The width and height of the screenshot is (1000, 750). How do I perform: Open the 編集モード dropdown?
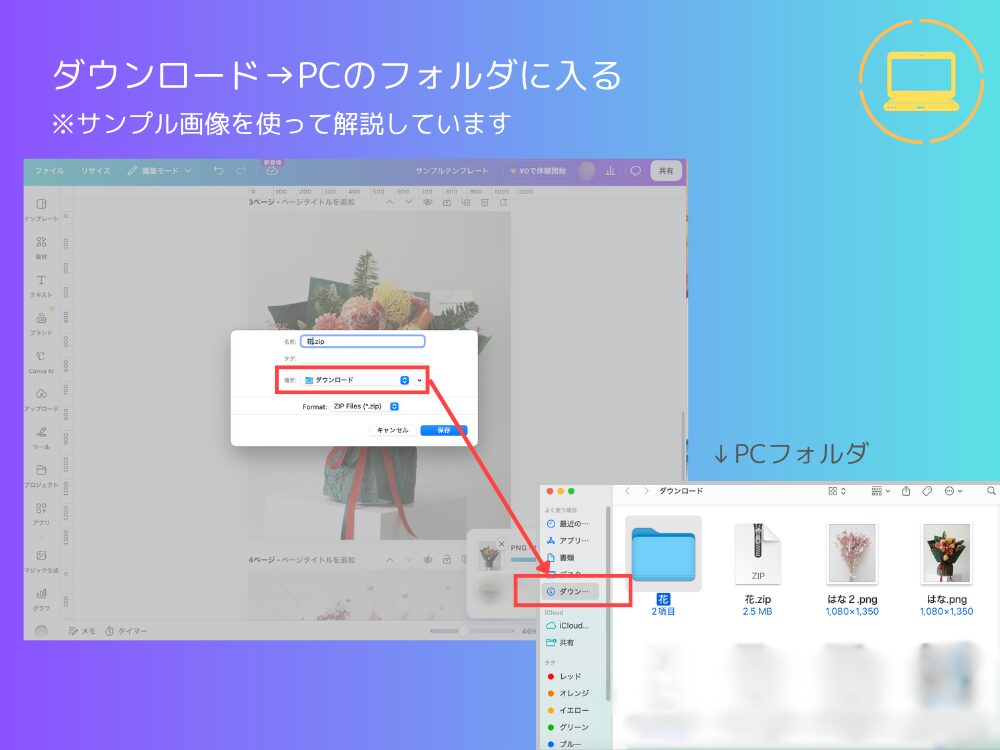click(159, 171)
